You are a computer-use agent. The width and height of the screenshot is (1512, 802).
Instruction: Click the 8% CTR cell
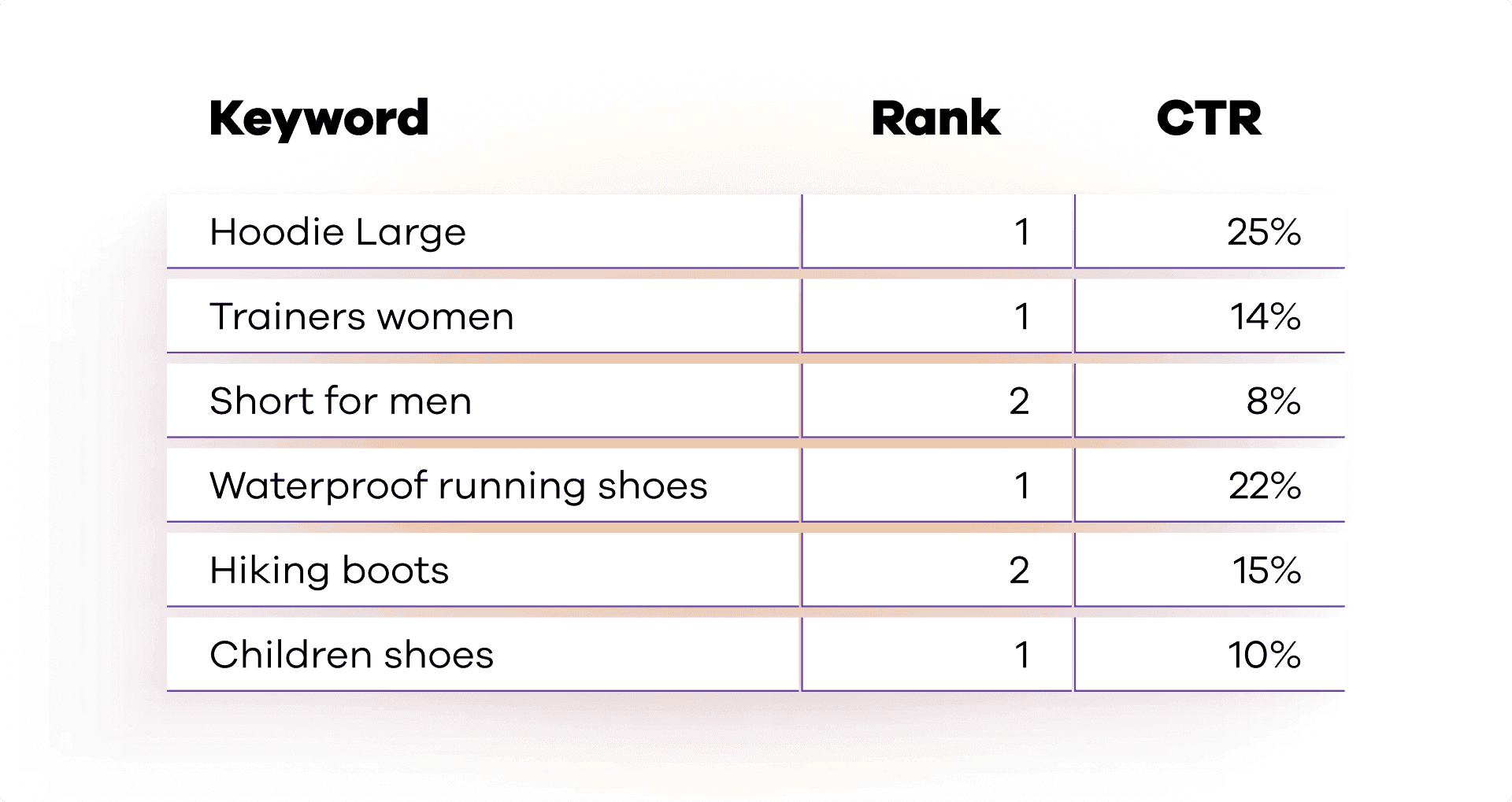1210,401
